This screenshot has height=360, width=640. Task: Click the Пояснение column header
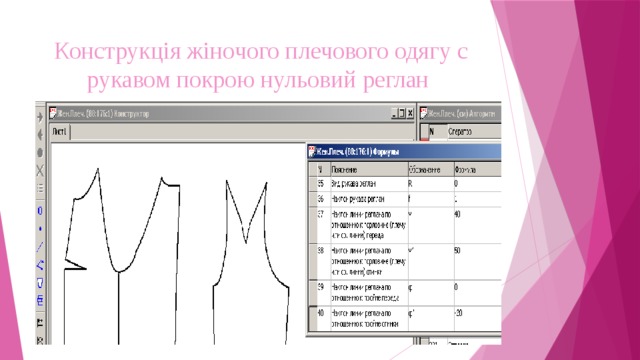pos(369,170)
